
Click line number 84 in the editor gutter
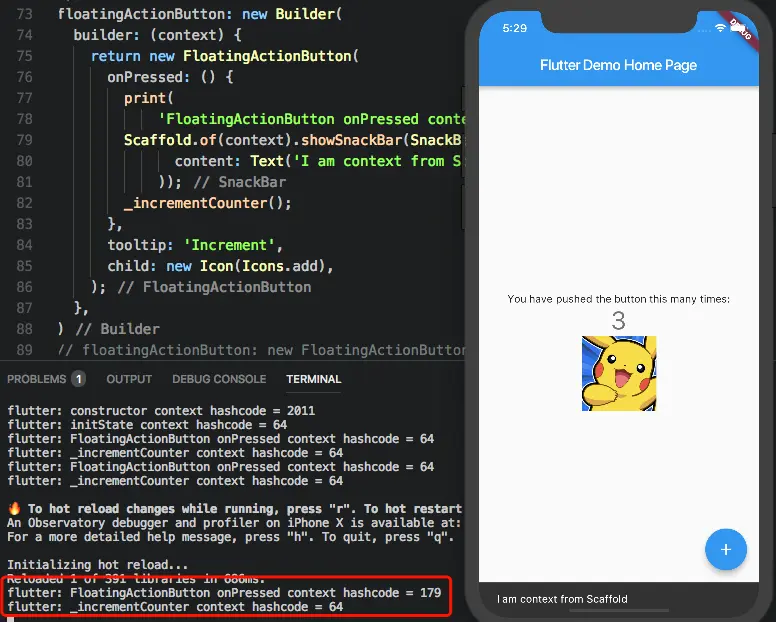24,245
